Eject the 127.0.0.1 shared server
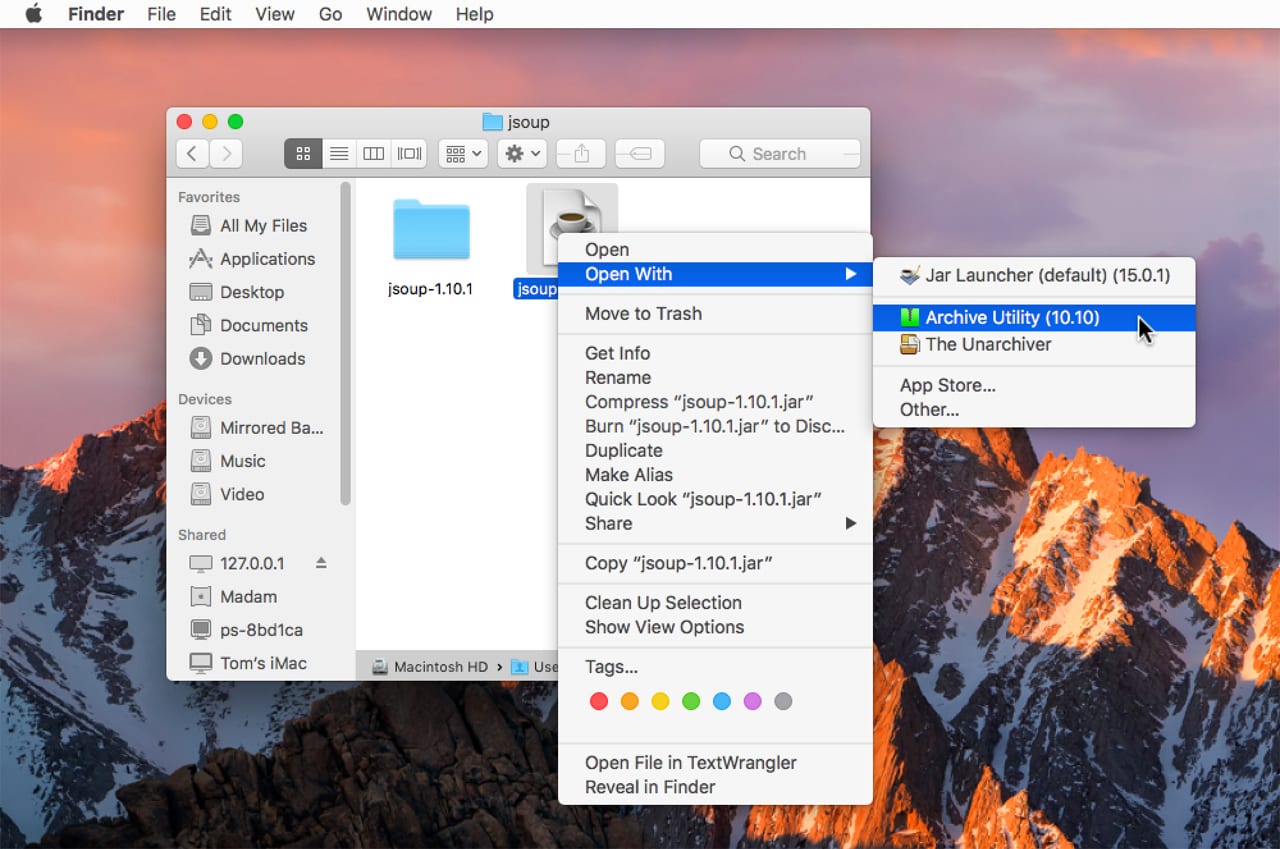Viewport: 1280px width, 849px height. click(321, 563)
